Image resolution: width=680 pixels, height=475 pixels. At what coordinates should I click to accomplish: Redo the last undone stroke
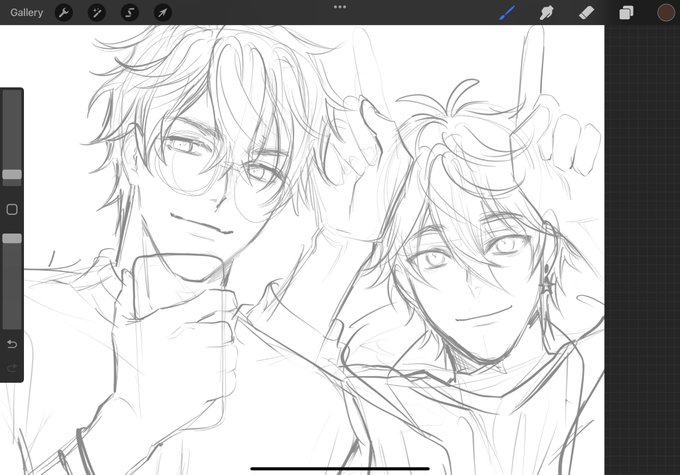[12, 368]
